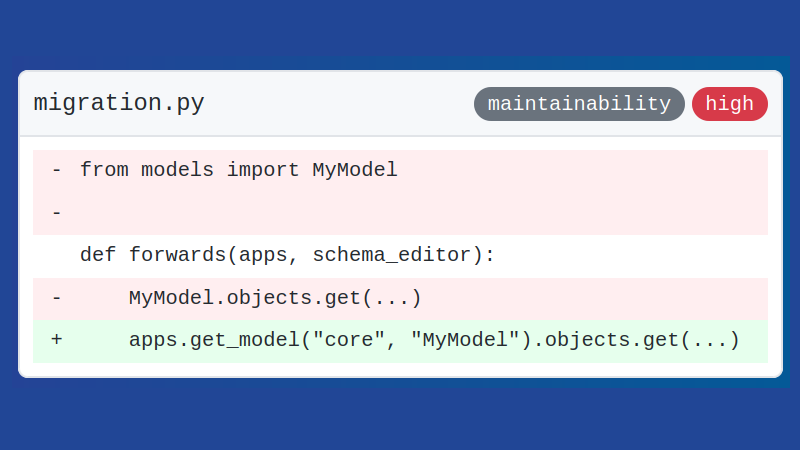Click the plus marker on added line

click(57, 340)
